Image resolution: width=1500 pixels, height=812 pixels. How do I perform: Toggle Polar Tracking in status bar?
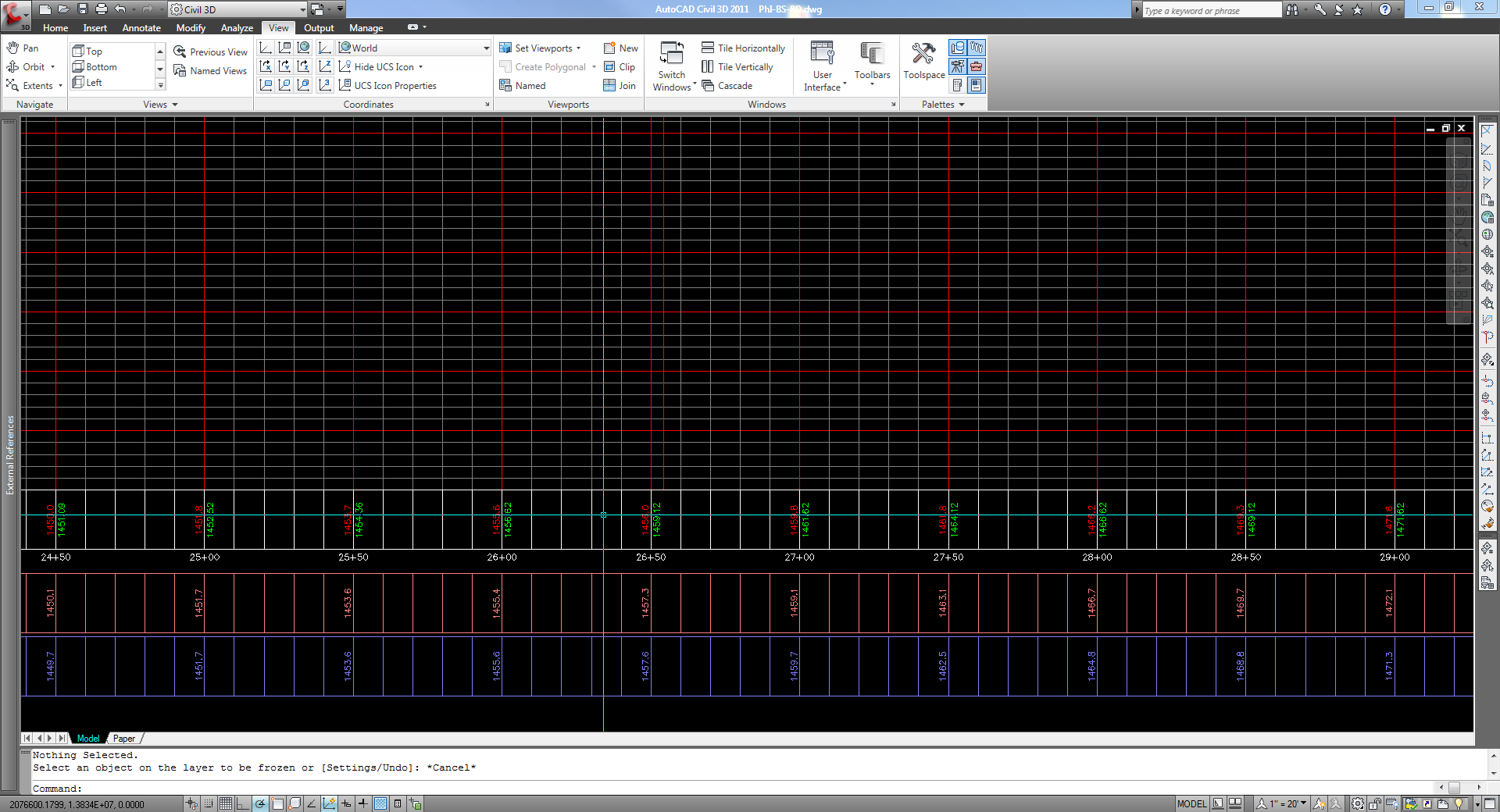(260, 804)
